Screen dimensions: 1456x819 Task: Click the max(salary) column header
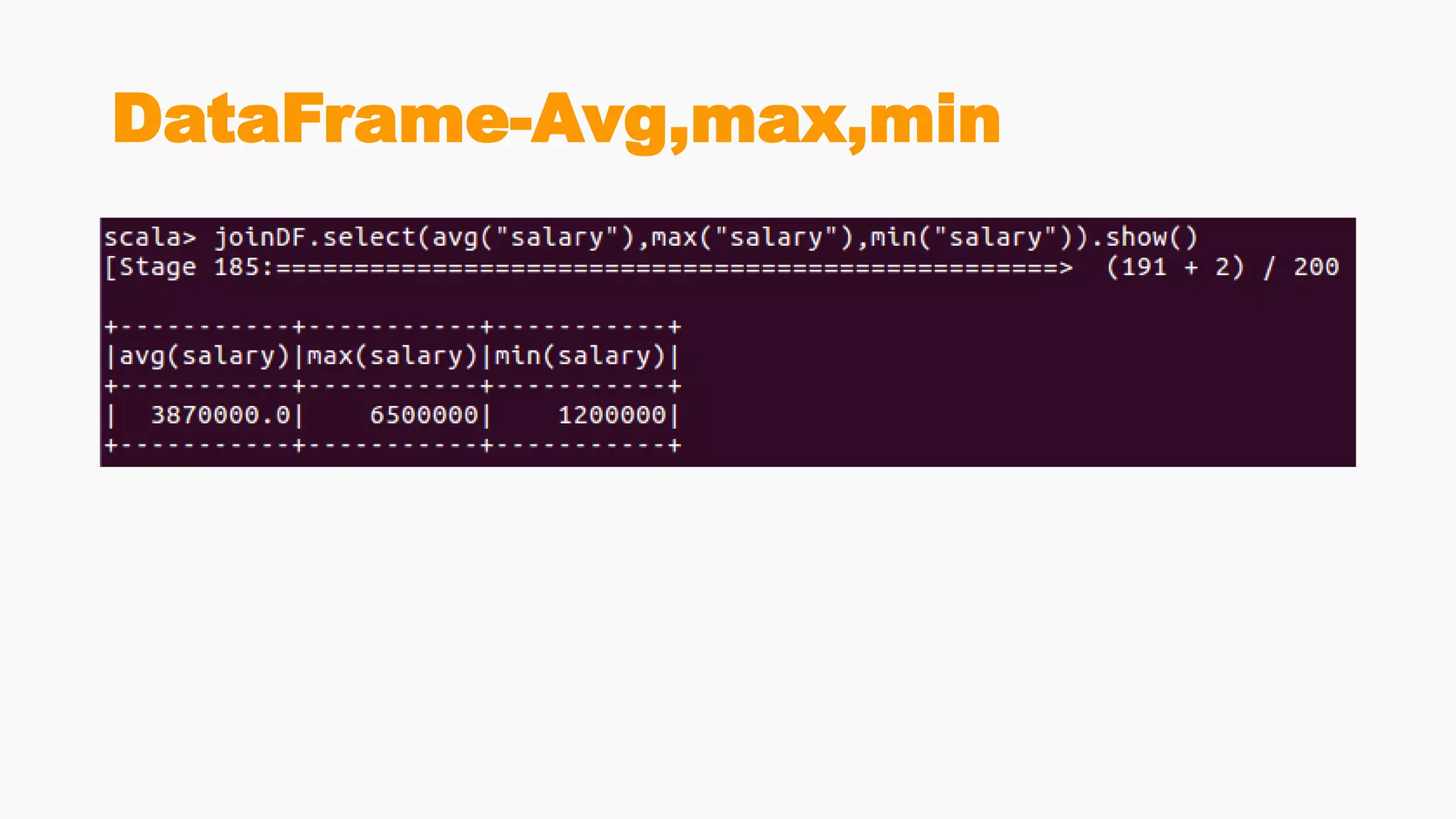coord(392,355)
